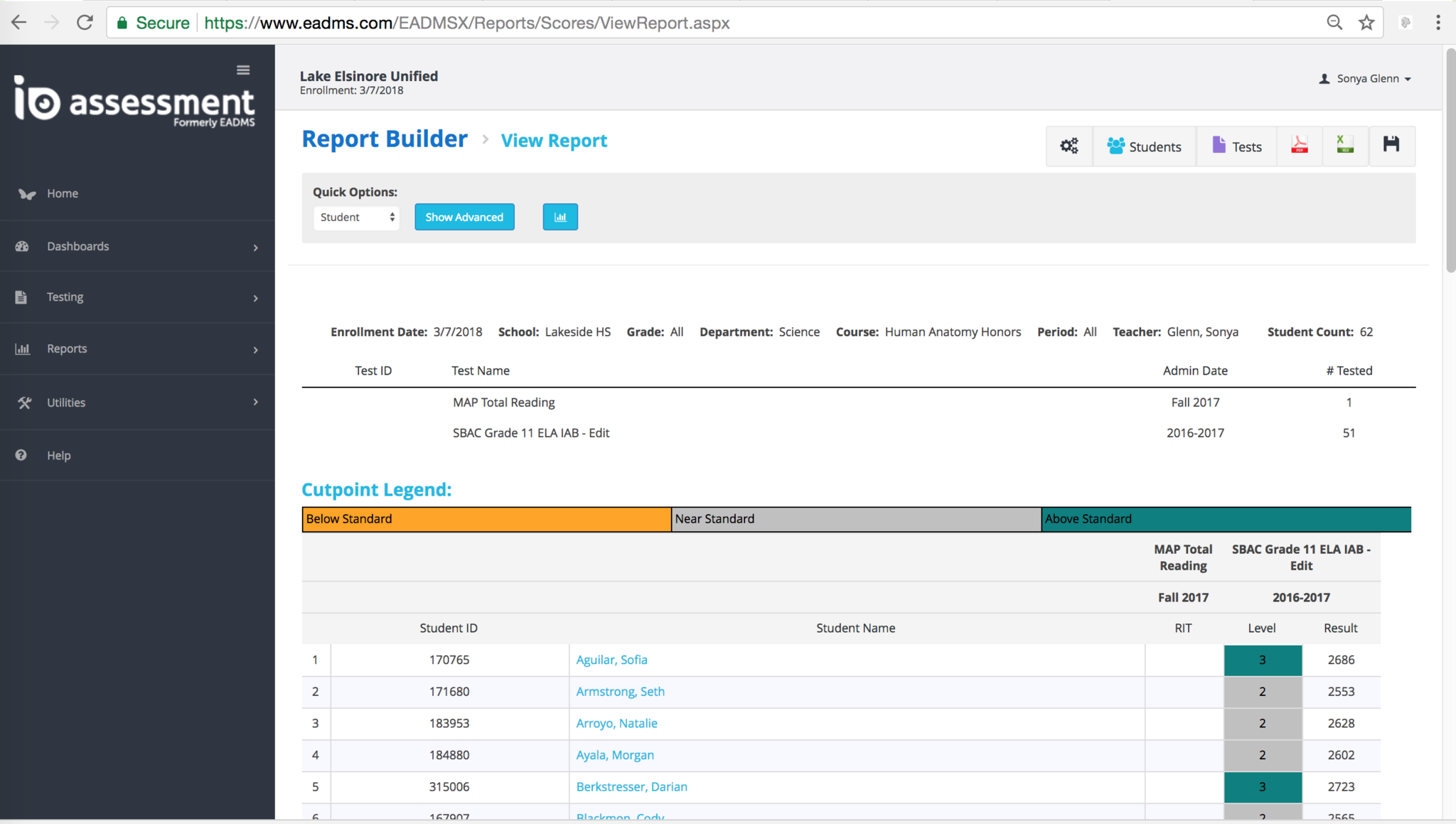This screenshot has width=1456, height=824.
Task: Export report to PDF icon
Action: 1299,146
